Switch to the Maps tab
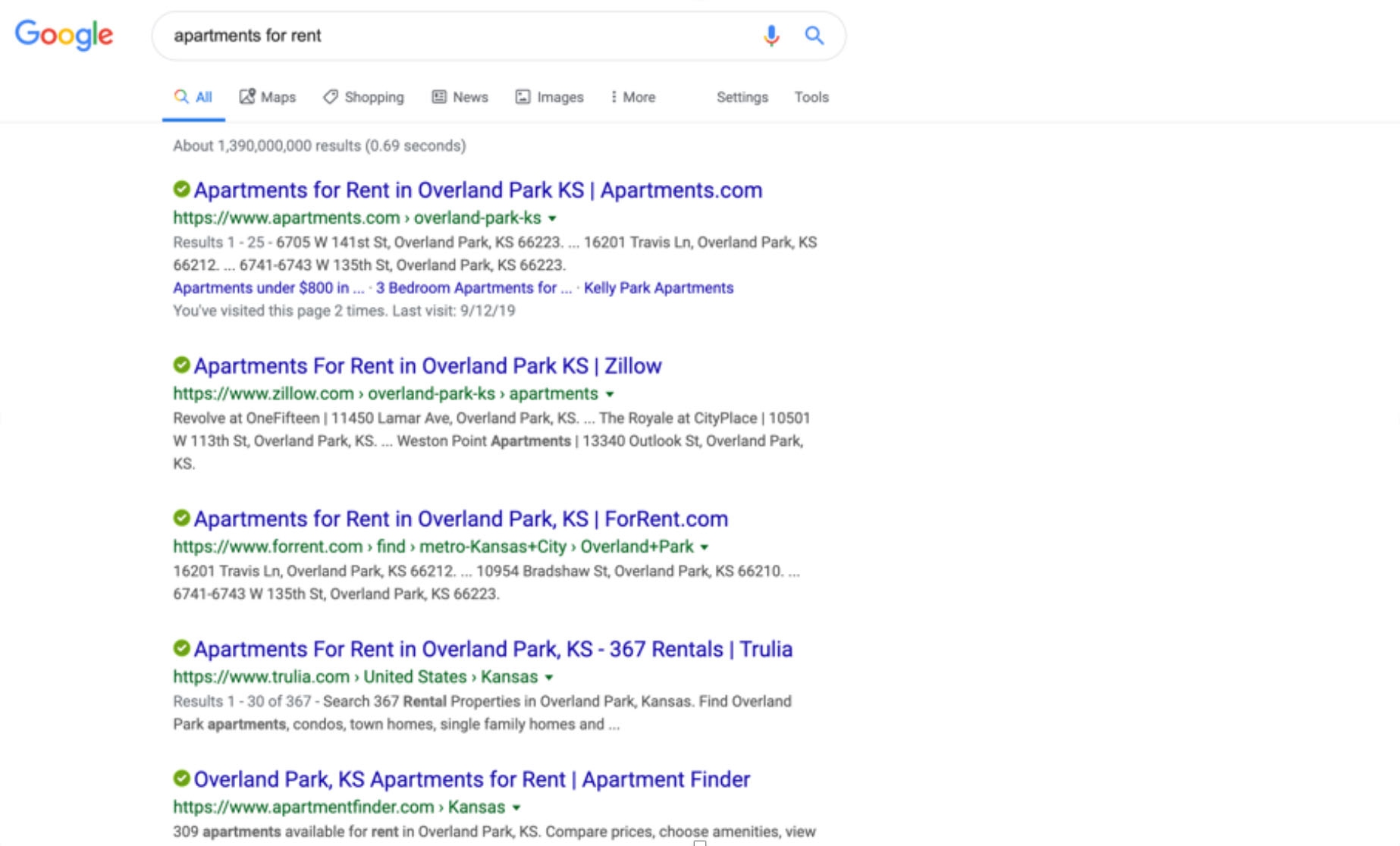This screenshot has width=1400, height=846. [268, 97]
